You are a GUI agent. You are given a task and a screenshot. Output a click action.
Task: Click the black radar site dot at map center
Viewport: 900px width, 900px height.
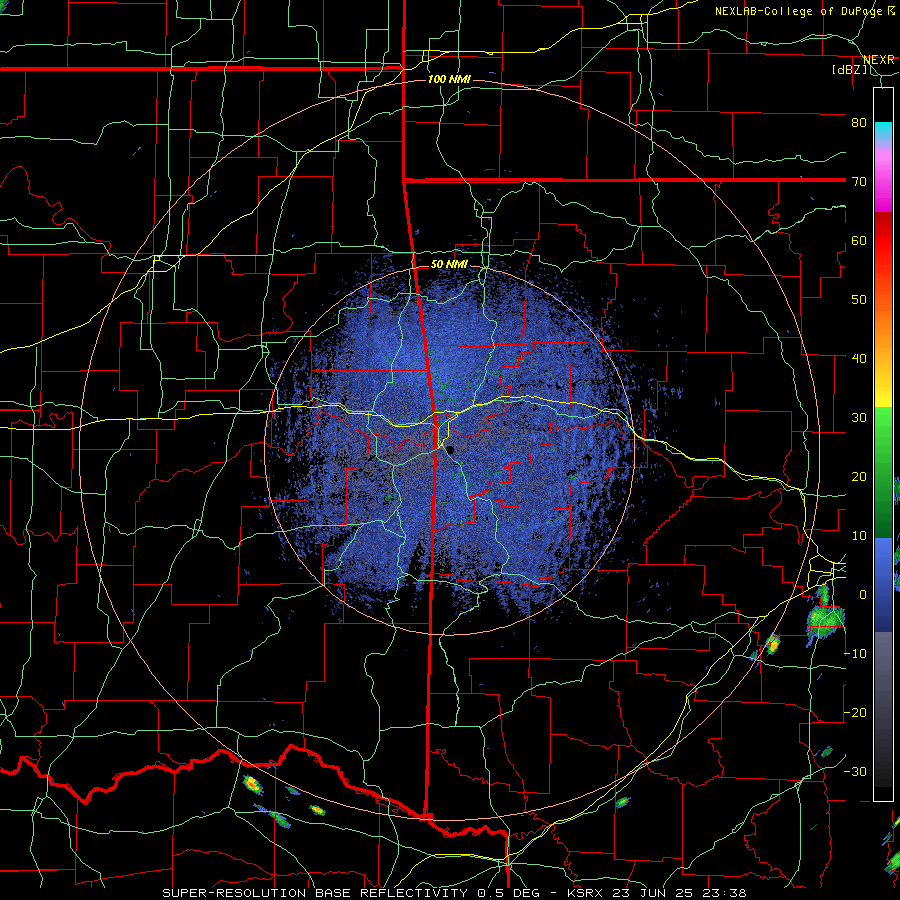pos(451,450)
